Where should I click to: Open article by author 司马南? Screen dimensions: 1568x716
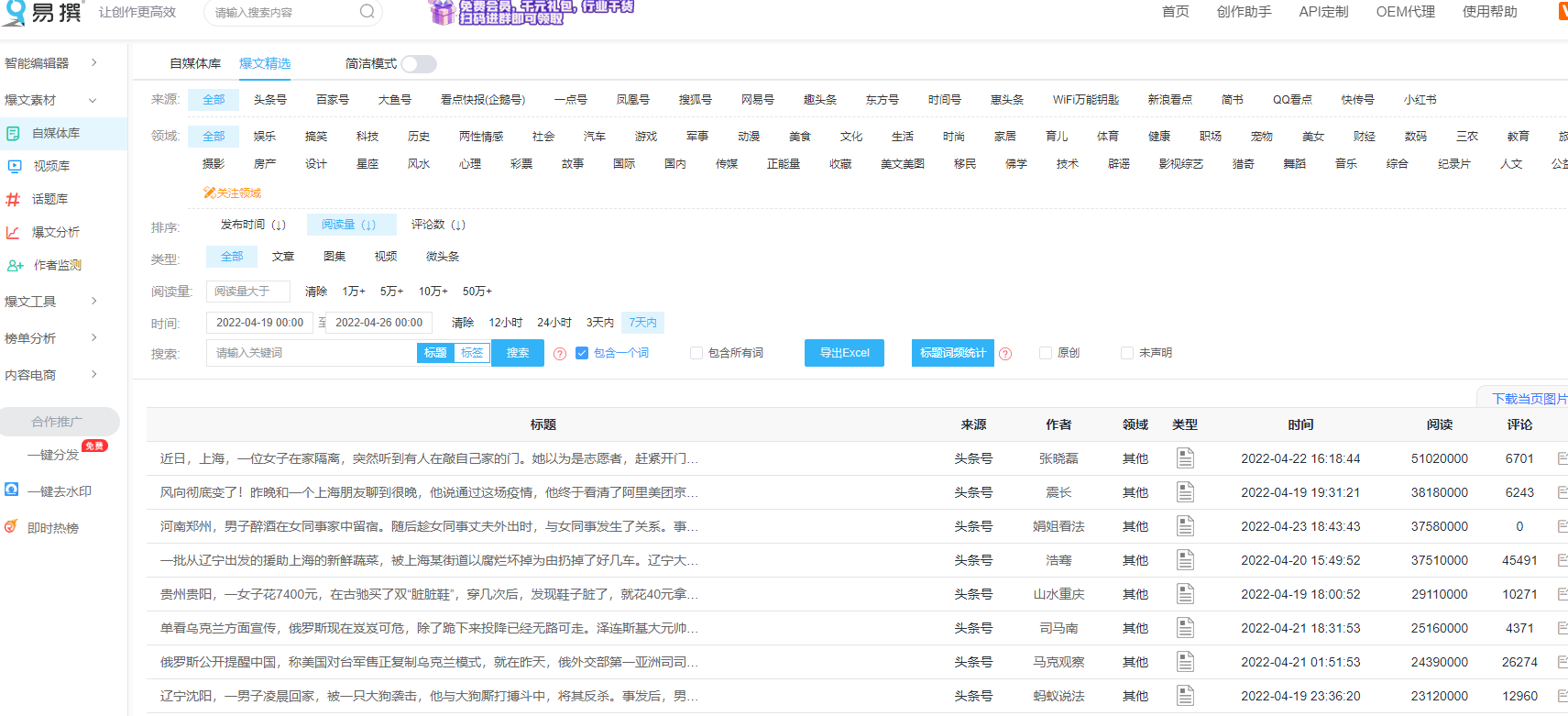pyautogui.click(x=429, y=628)
